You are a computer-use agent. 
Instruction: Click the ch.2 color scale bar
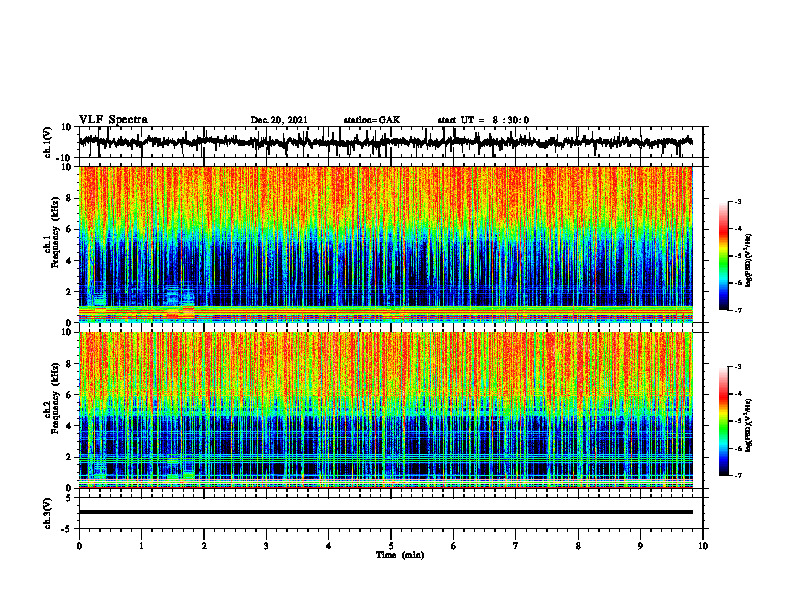coord(723,421)
